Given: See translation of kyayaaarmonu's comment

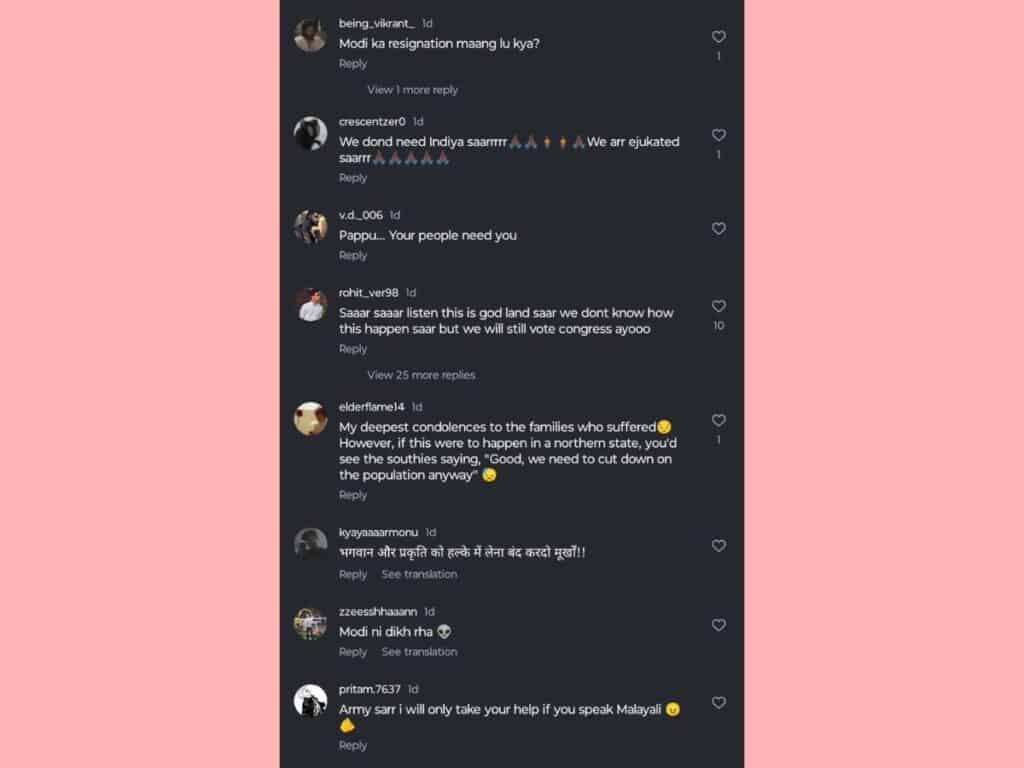Looking at the screenshot, I should coord(419,574).
